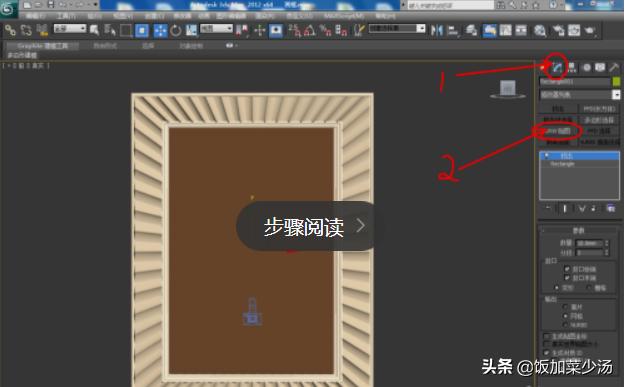The height and width of the screenshot is (387, 625).
Task: Click the green object color swatch
Action: point(616,82)
